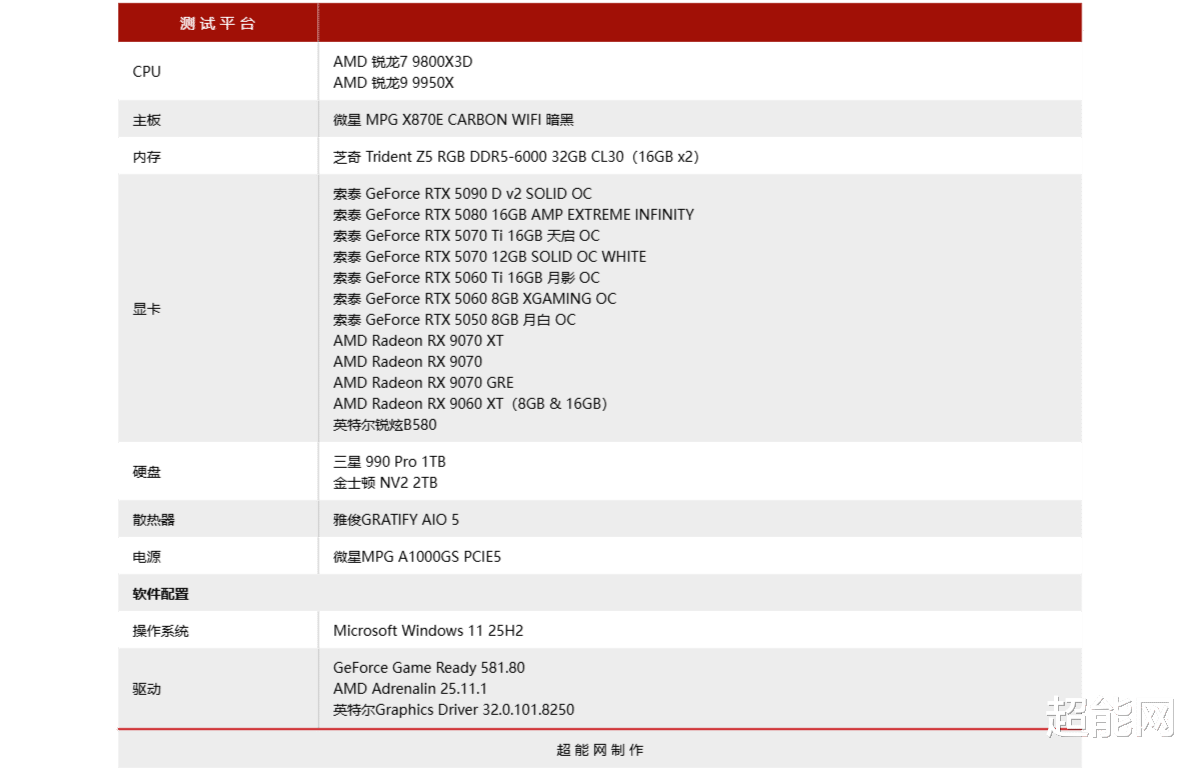Viewport: 1200px width, 768px height.
Task: Click the 金士顿 NV2 2TB entry
Action: point(385,483)
